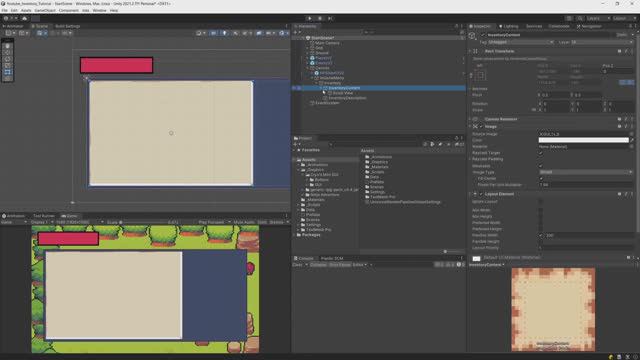Screen dimensions: 640x360
Task: Open the Plastic SCM tab
Action: pos(332,258)
